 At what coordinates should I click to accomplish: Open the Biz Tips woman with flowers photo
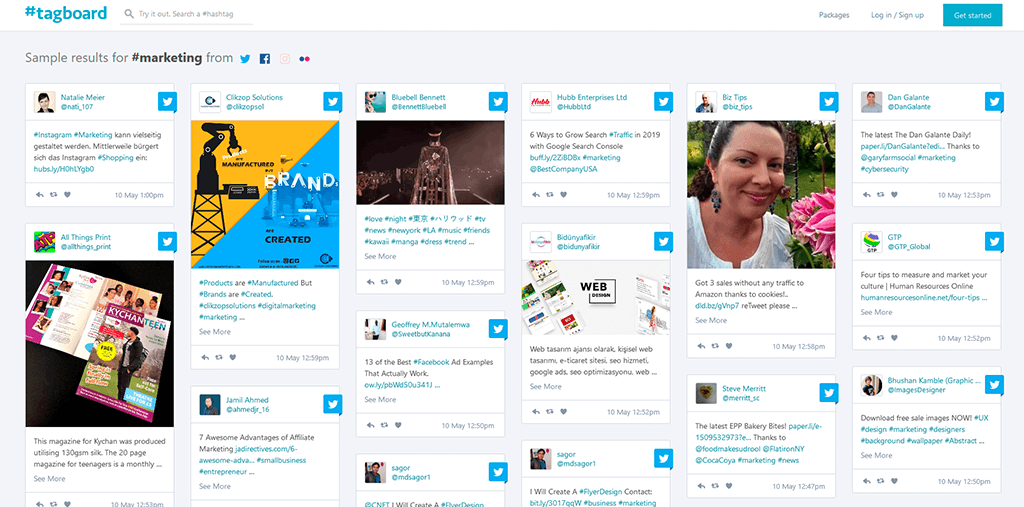click(761, 194)
